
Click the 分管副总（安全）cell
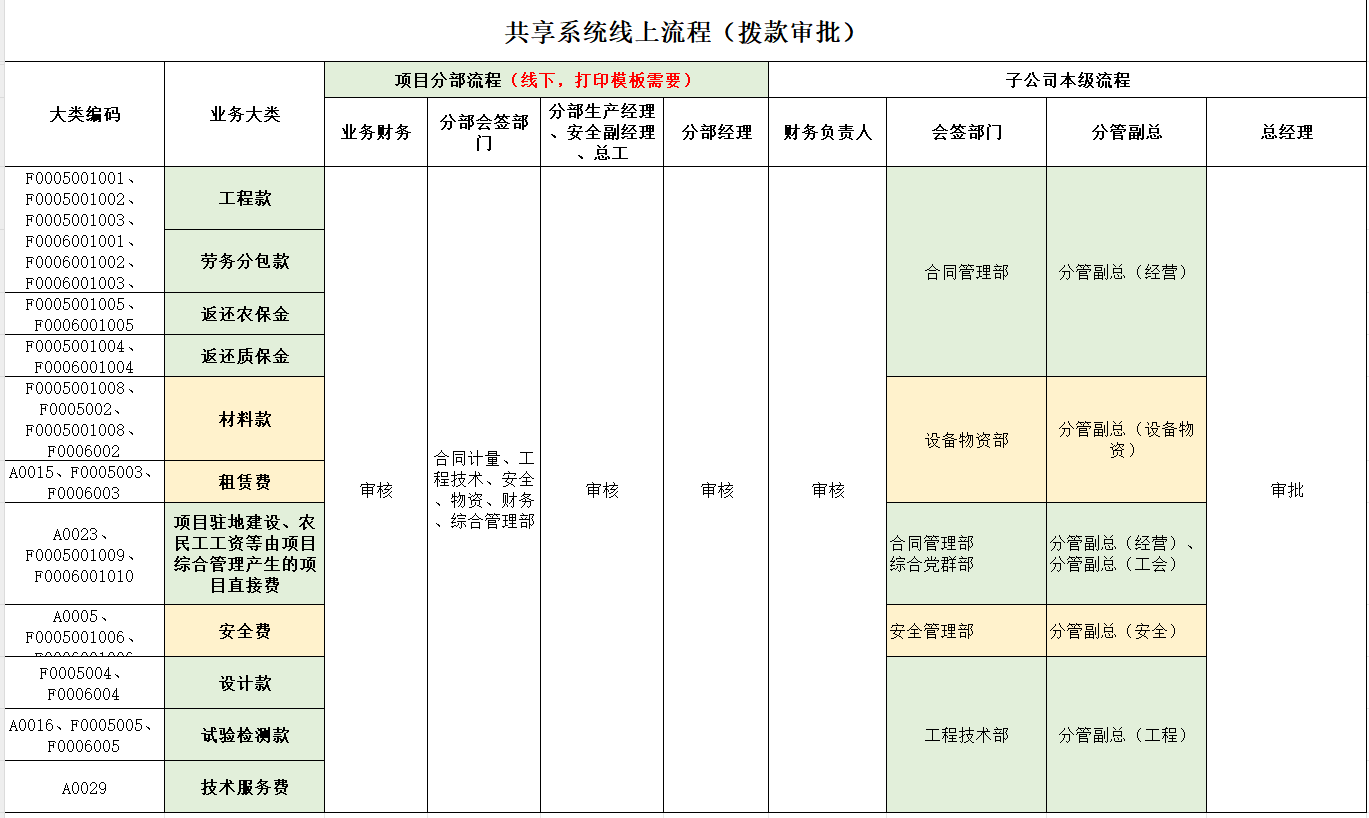point(1126,631)
